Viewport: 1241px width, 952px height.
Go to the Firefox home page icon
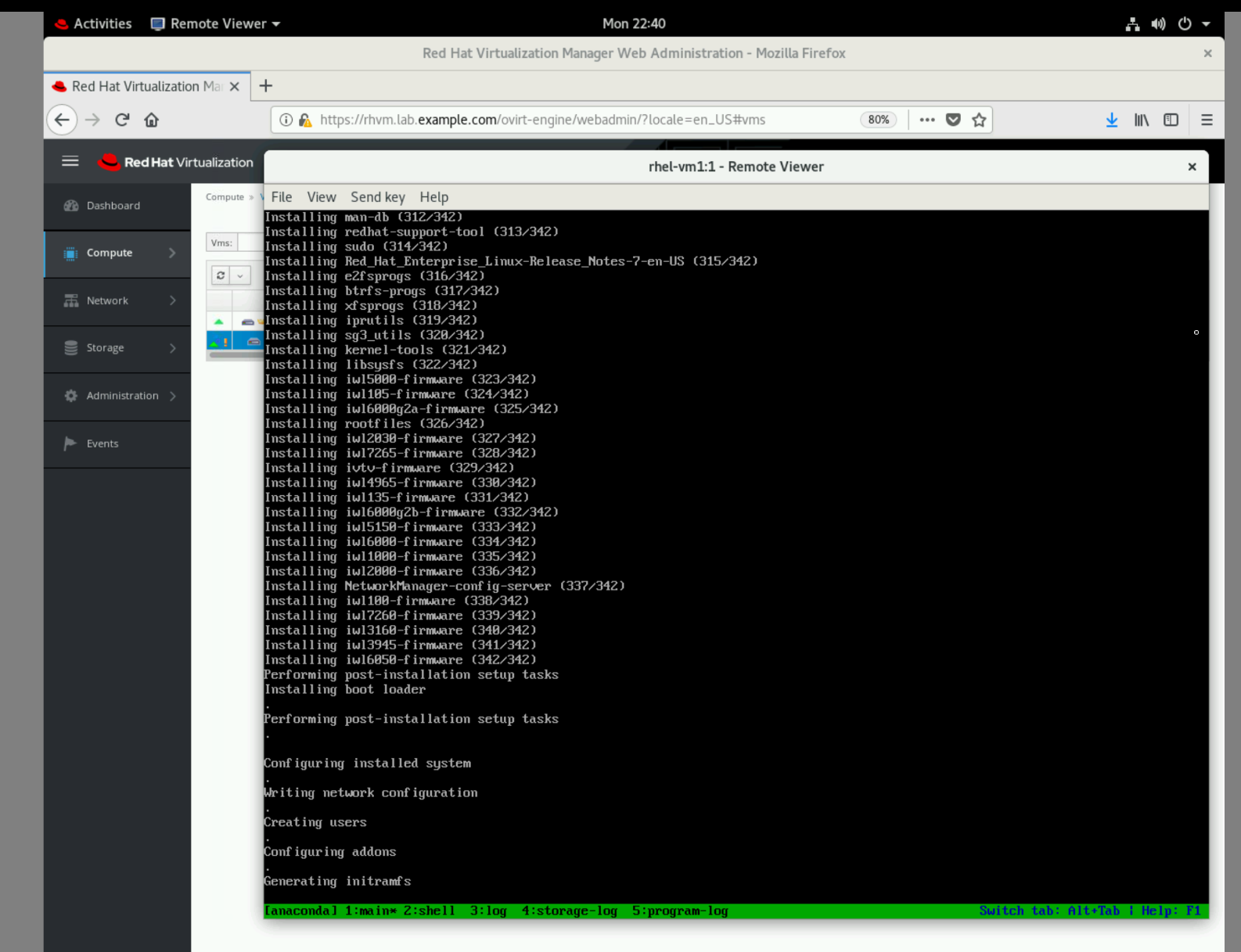pos(151,120)
